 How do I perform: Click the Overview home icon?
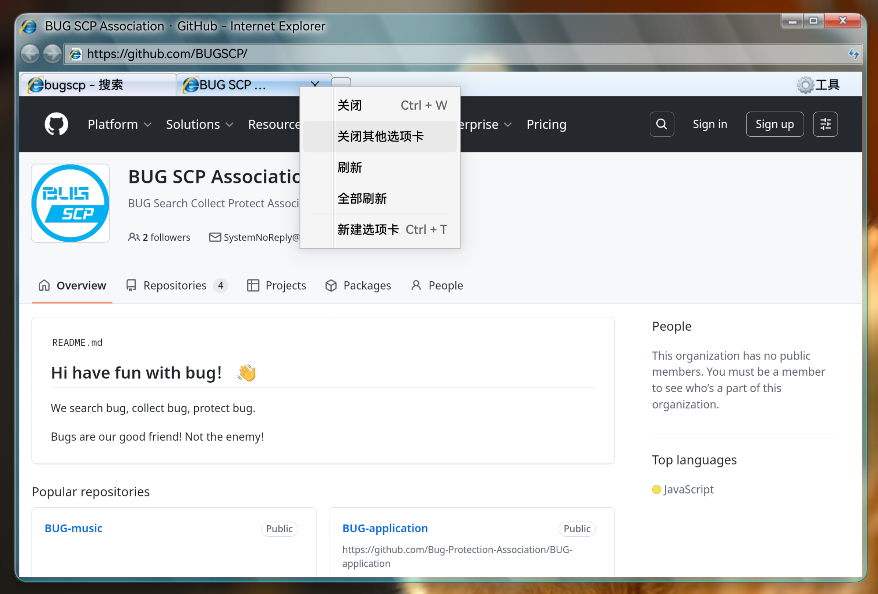pyautogui.click(x=44, y=286)
